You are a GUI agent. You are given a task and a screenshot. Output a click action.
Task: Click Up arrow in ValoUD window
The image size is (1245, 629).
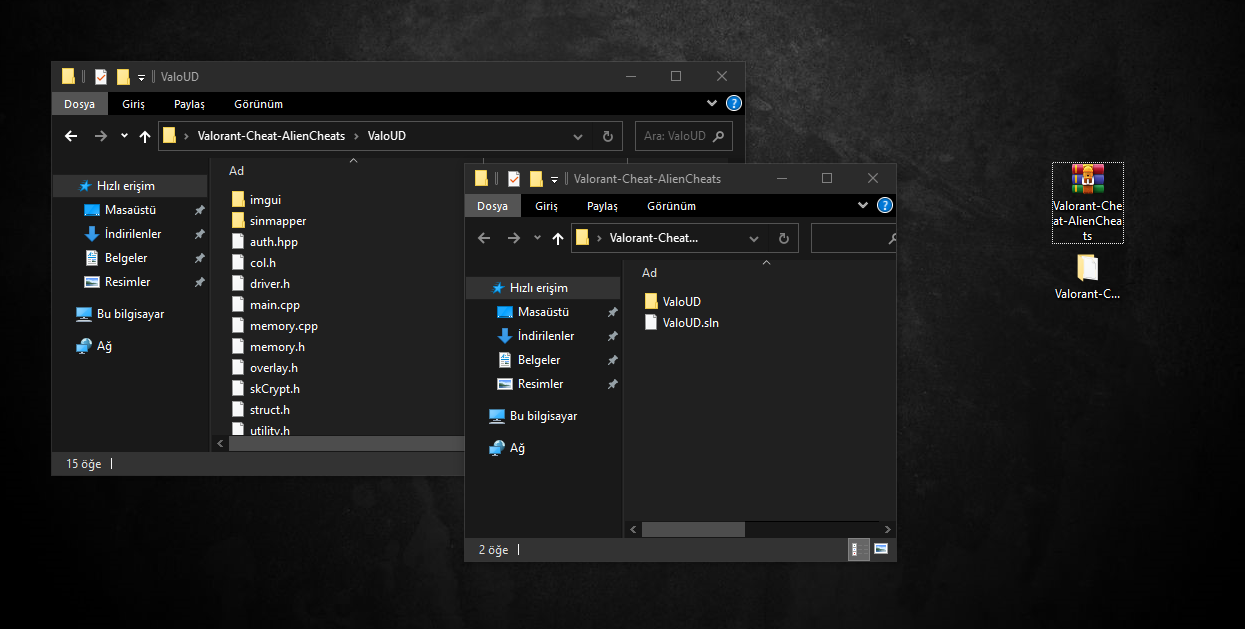coord(145,136)
